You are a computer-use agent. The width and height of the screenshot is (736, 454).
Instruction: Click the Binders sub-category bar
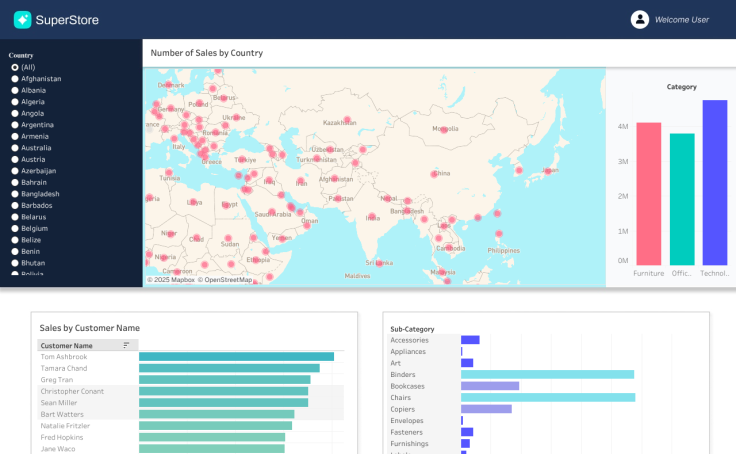[547, 375]
